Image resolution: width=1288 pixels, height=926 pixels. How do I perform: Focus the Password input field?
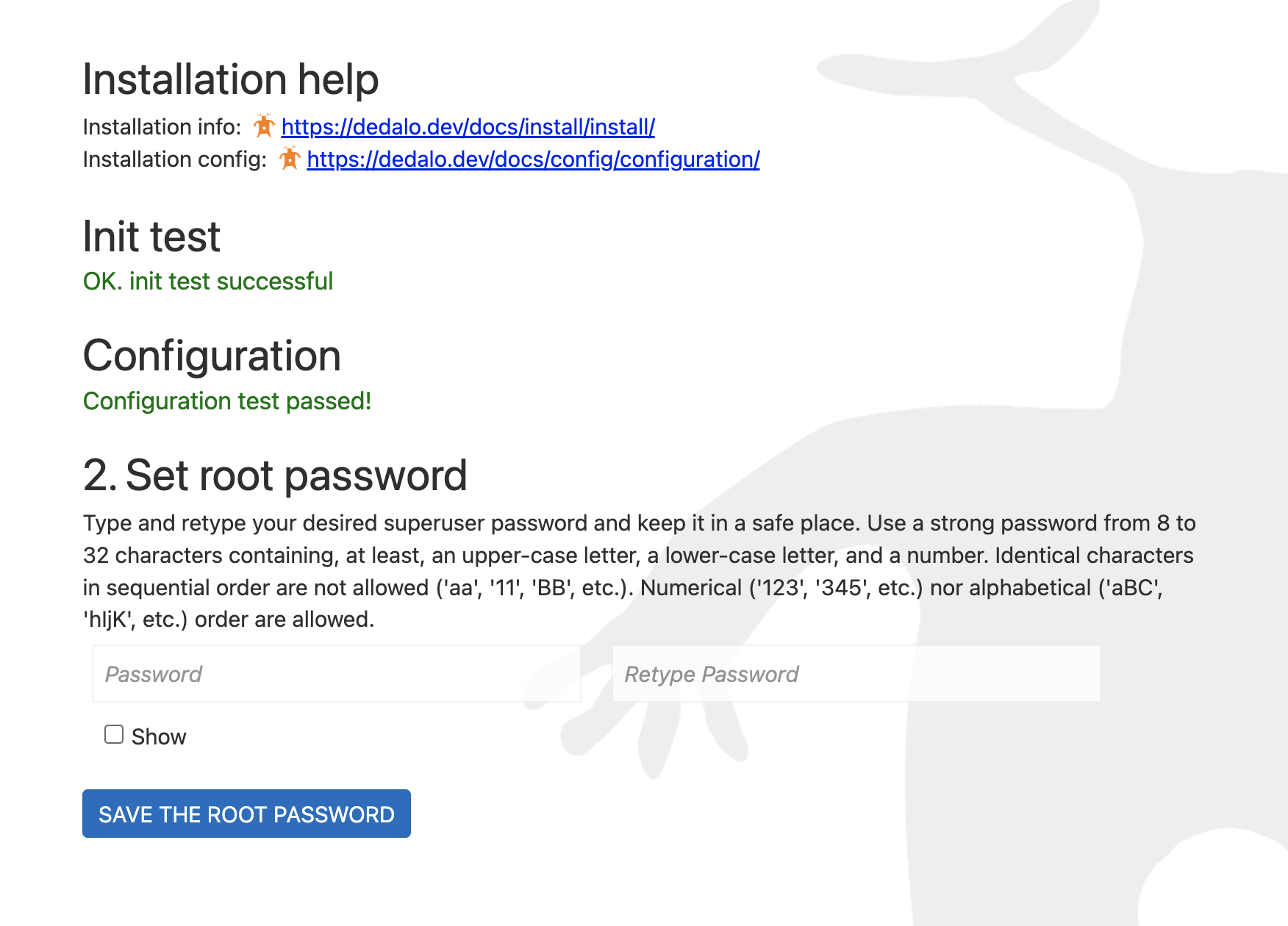[x=336, y=674]
